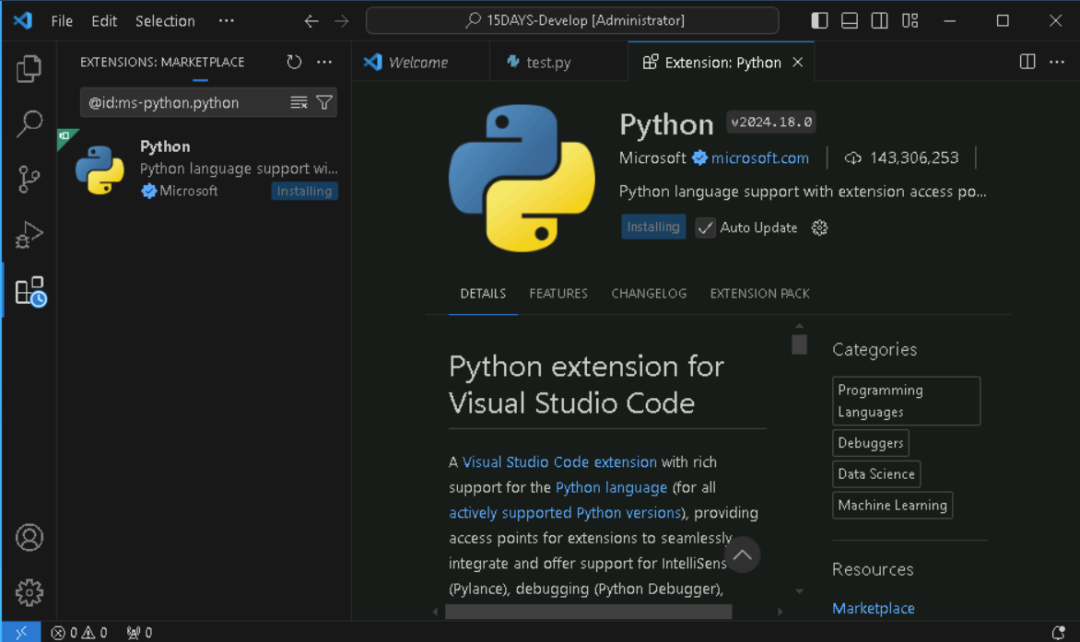
Task: Follow the Python language link
Action: point(611,487)
